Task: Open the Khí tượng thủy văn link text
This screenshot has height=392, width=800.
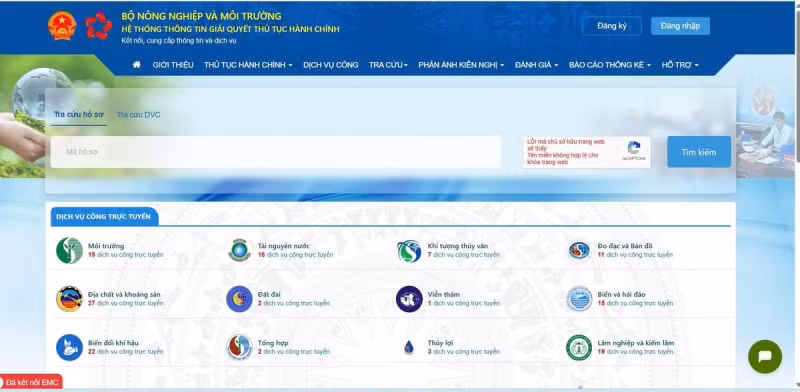Action: pos(458,246)
